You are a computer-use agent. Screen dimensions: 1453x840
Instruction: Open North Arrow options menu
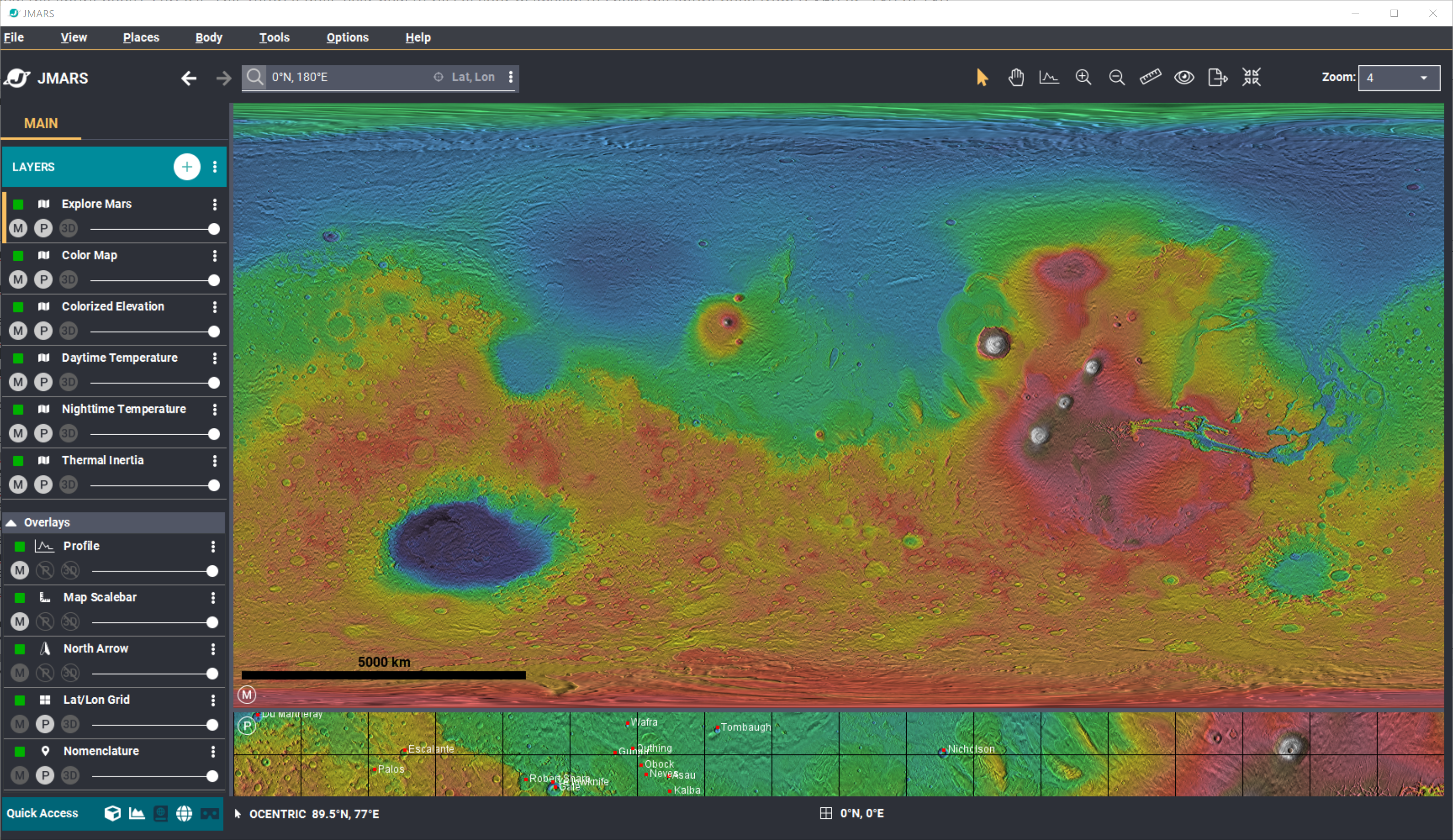(213, 649)
